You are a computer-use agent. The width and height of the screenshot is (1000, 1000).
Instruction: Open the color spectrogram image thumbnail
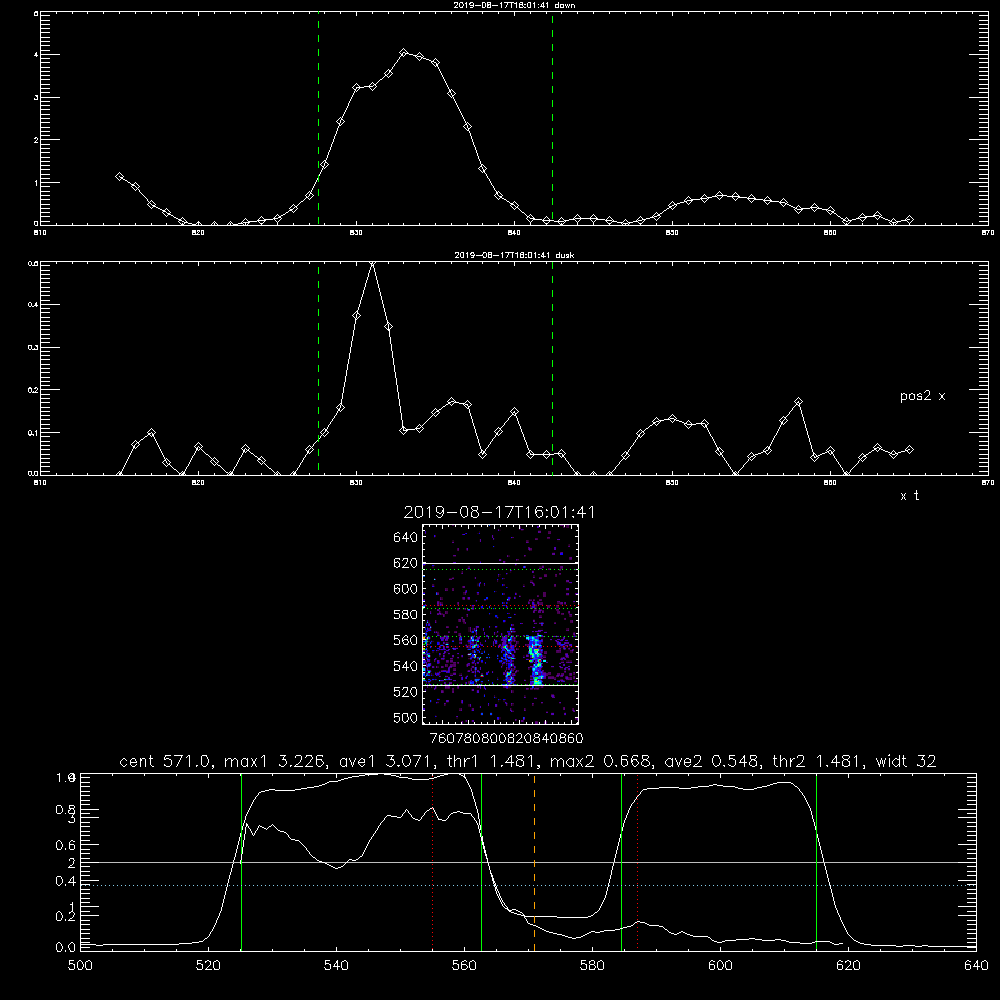click(x=501, y=624)
